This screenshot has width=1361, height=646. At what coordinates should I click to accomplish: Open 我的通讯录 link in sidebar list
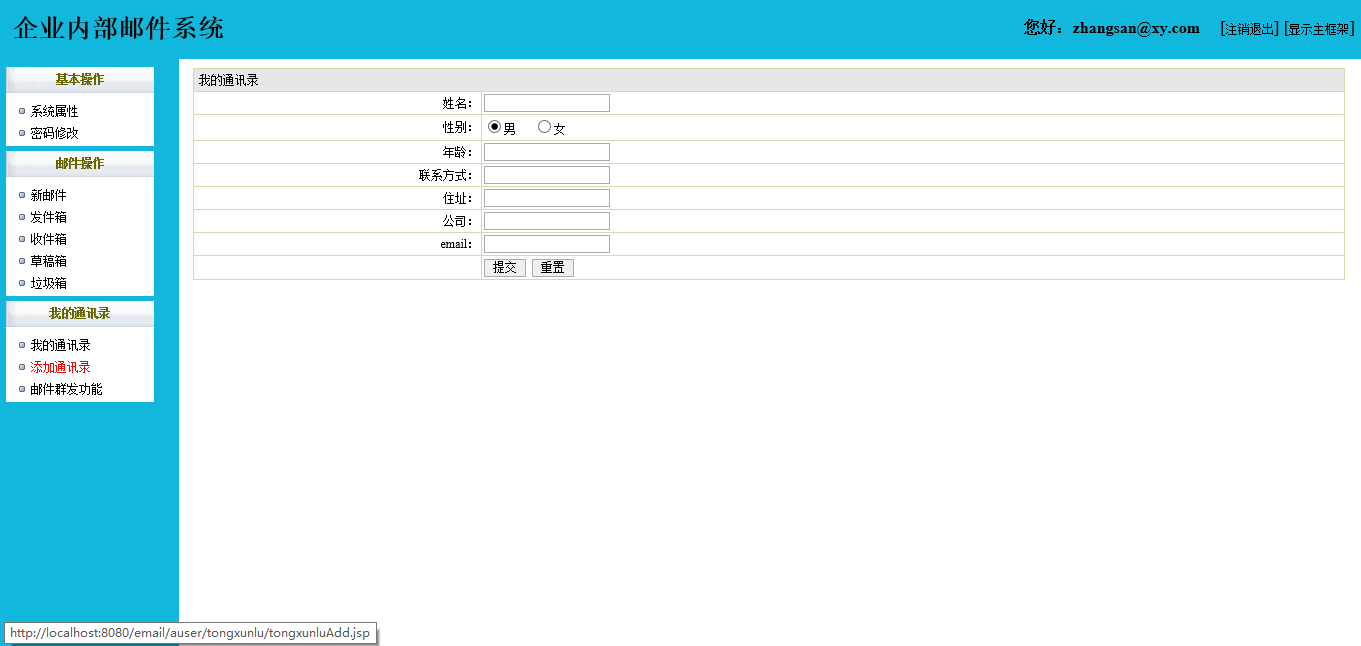point(60,345)
